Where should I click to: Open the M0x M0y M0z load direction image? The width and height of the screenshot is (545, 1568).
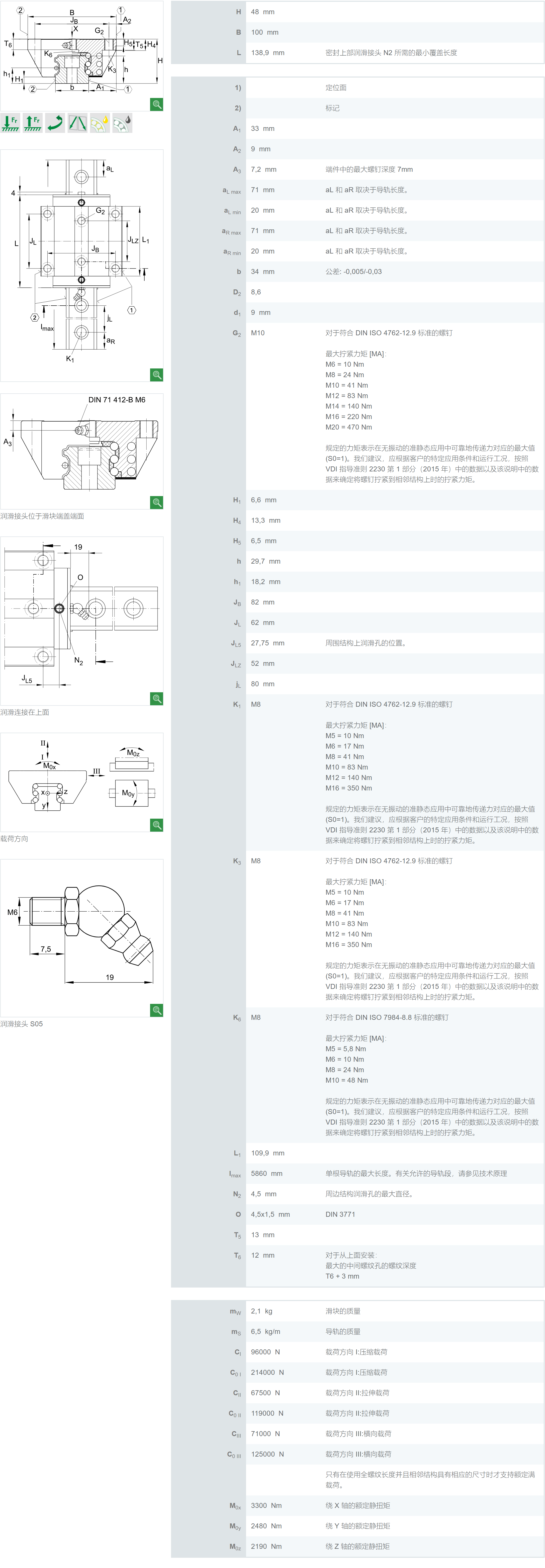tap(82, 782)
